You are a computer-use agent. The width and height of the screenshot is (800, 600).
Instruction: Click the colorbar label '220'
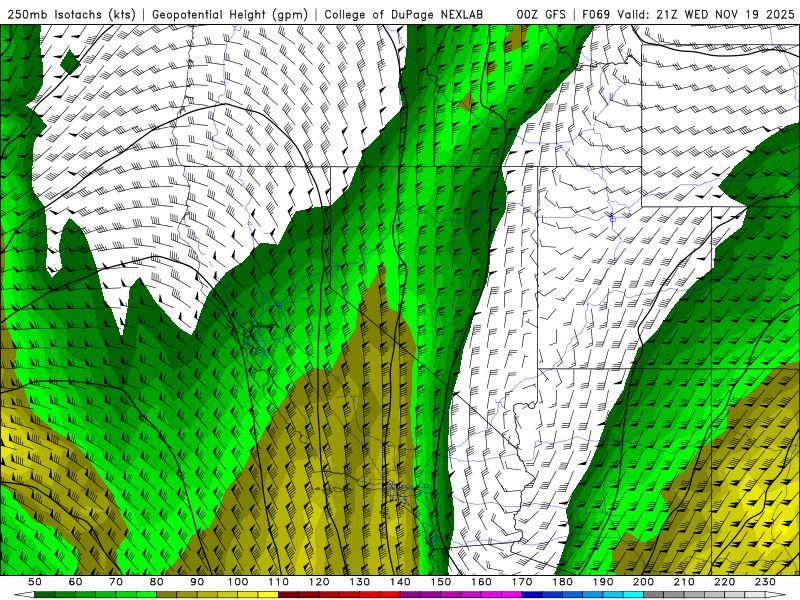pos(725,582)
